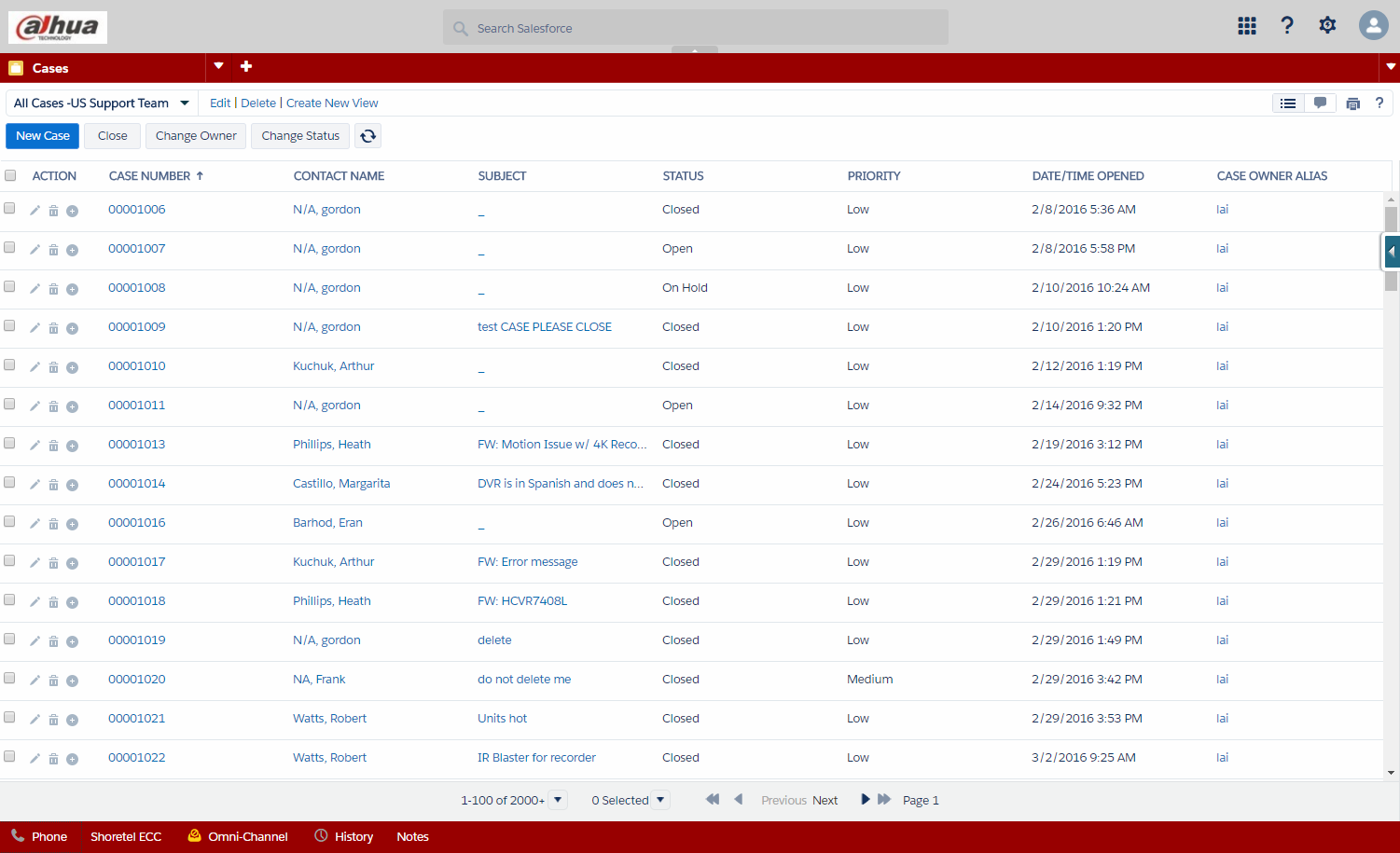Check the box for case 00001006
The height and width of the screenshot is (853, 1400).
[9, 208]
